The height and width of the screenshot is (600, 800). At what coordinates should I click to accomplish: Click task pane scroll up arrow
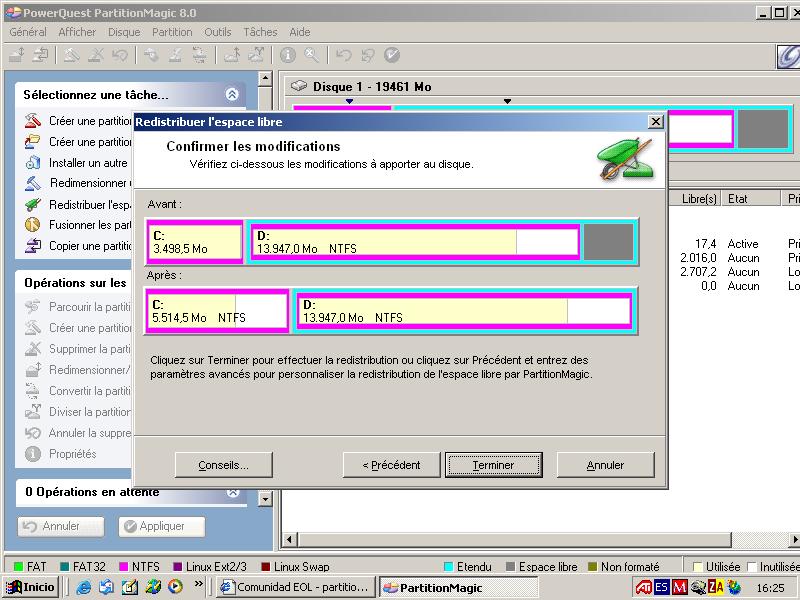pos(265,79)
